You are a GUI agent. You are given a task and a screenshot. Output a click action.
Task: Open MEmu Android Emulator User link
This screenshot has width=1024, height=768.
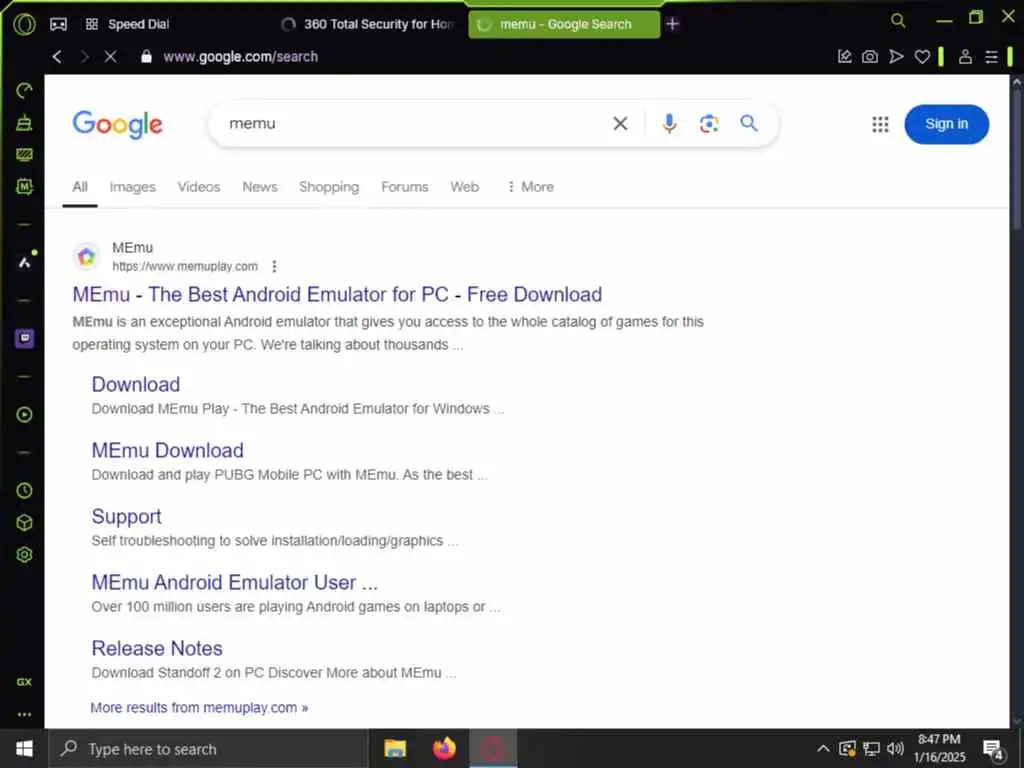[234, 582]
